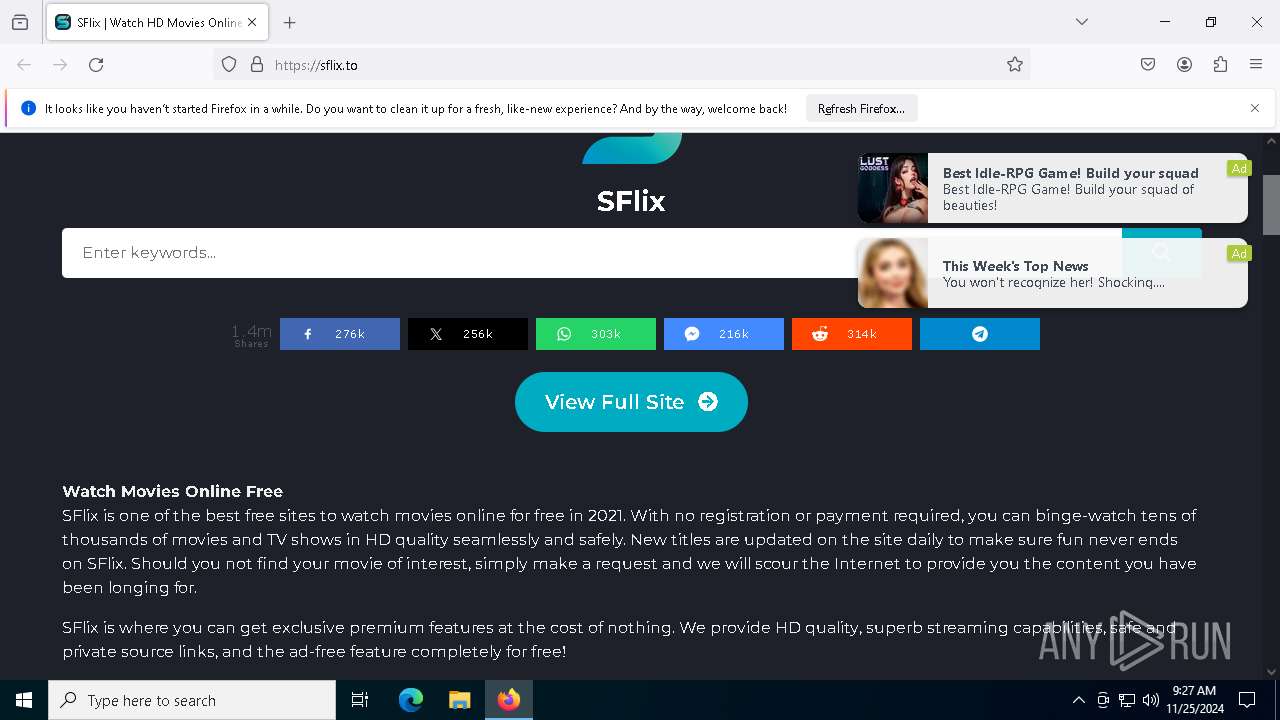The height and width of the screenshot is (720, 1280).
Task: Click Firefox taskbar icon
Action: (x=509, y=700)
